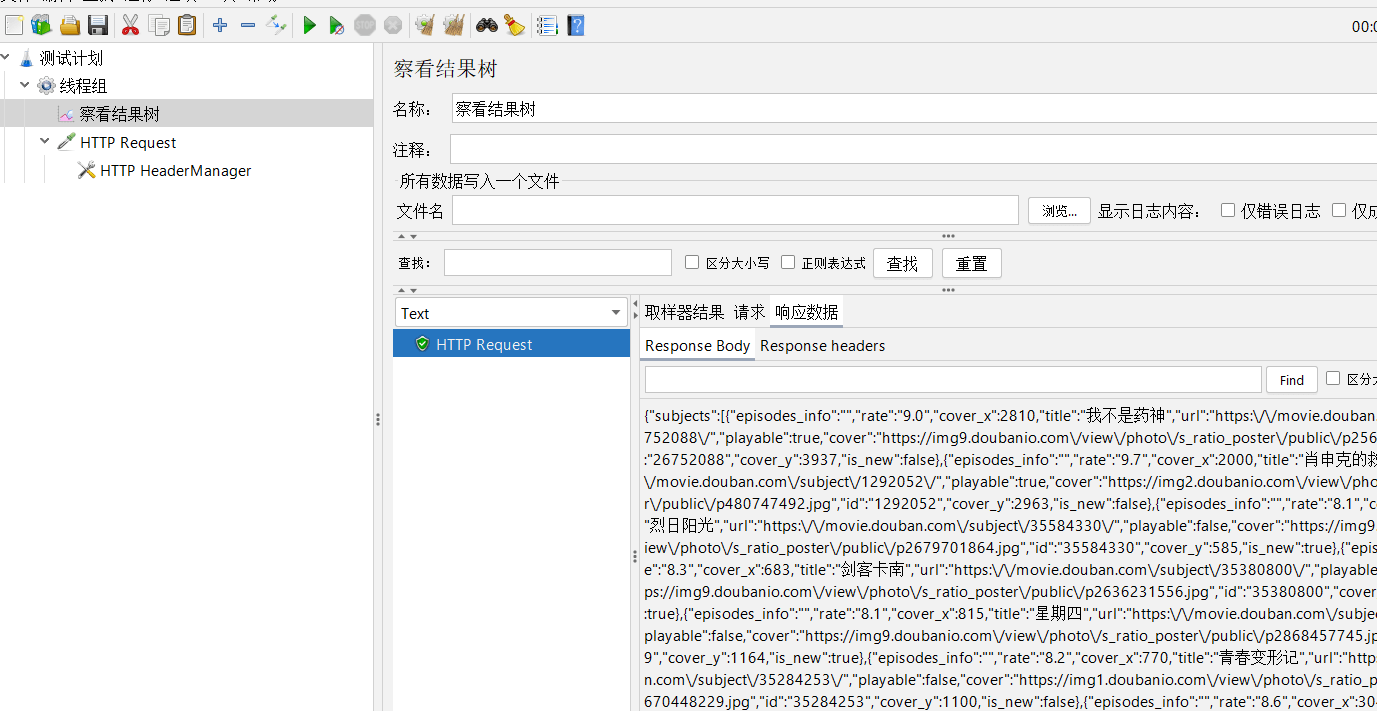This screenshot has width=1377, height=711.
Task: Switch to Response headers tab
Action: tap(822, 345)
